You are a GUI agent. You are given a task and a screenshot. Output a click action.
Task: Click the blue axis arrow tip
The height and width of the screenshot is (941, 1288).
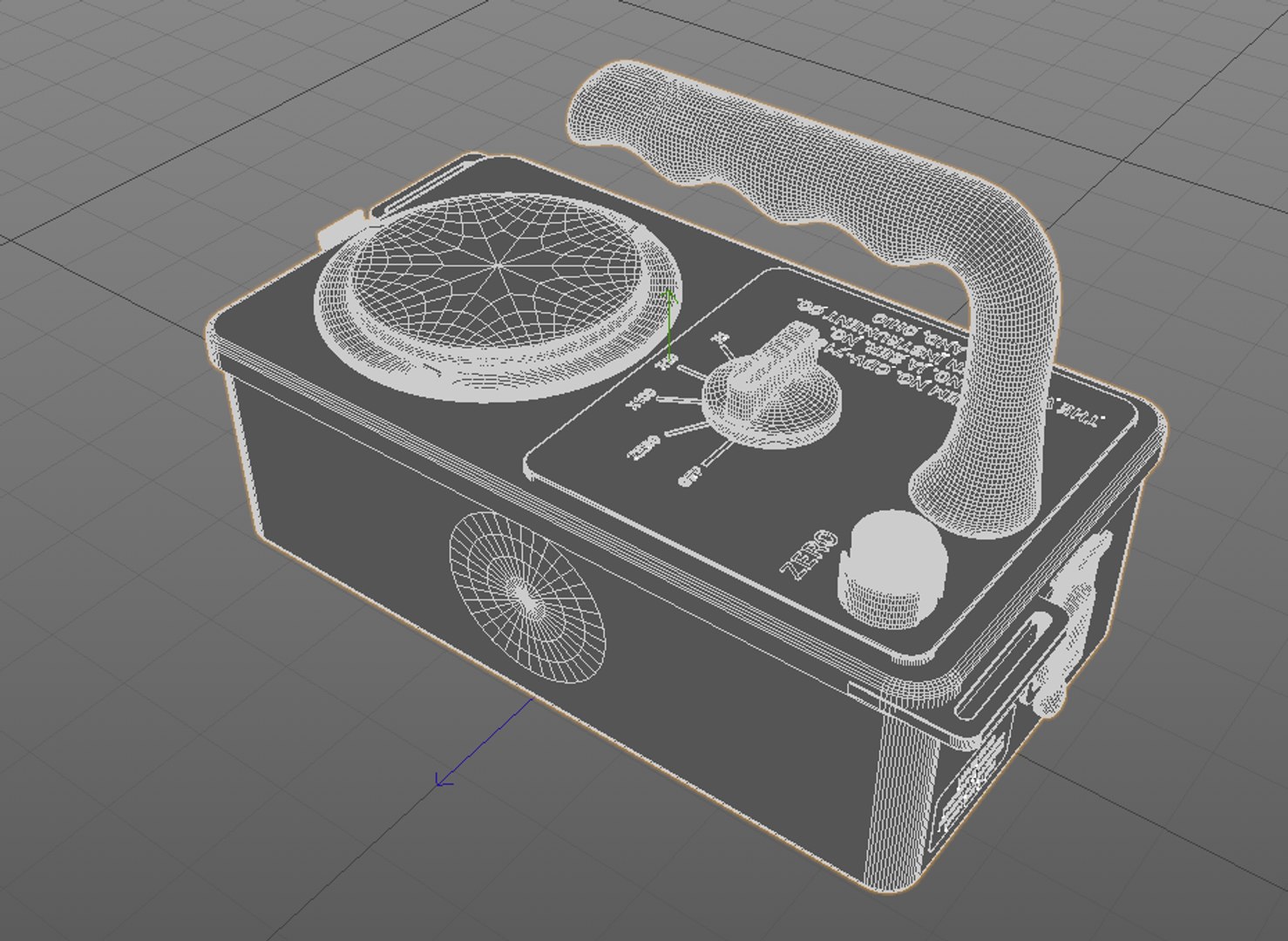tap(444, 778)
